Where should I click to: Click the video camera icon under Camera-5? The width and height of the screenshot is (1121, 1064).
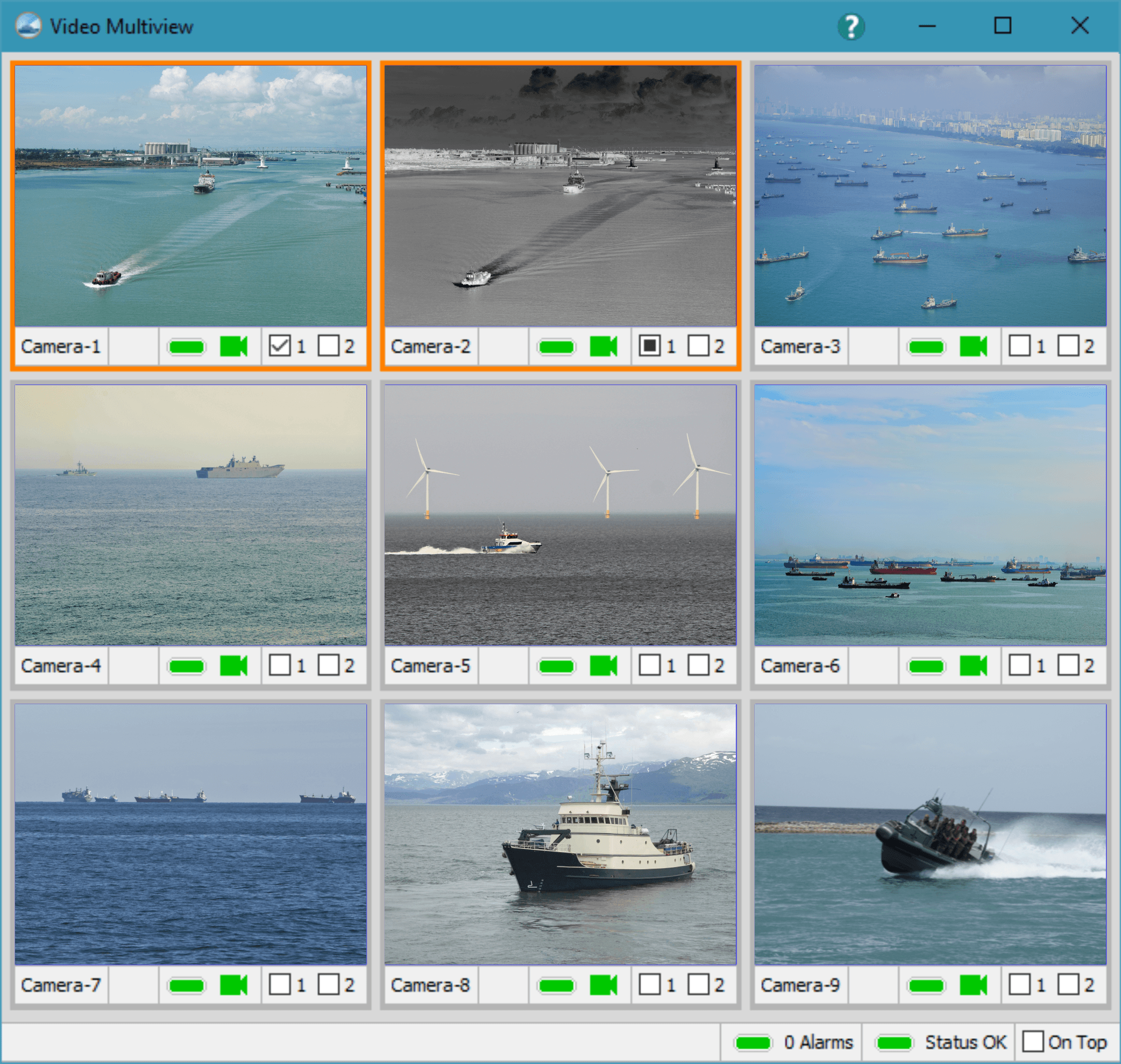(603, 665)
